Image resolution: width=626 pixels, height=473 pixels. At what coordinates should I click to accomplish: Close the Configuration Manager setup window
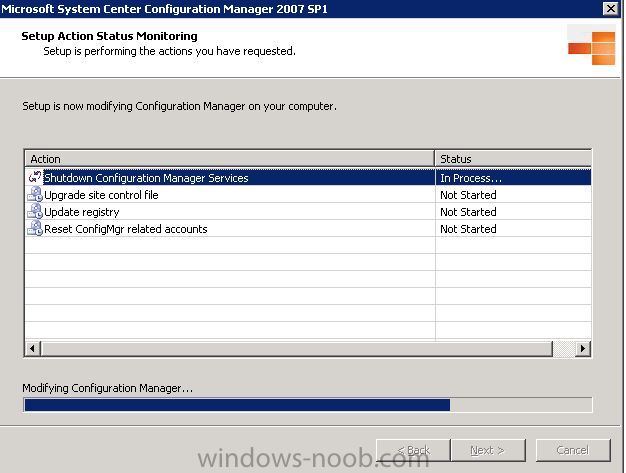pos(611,8)
